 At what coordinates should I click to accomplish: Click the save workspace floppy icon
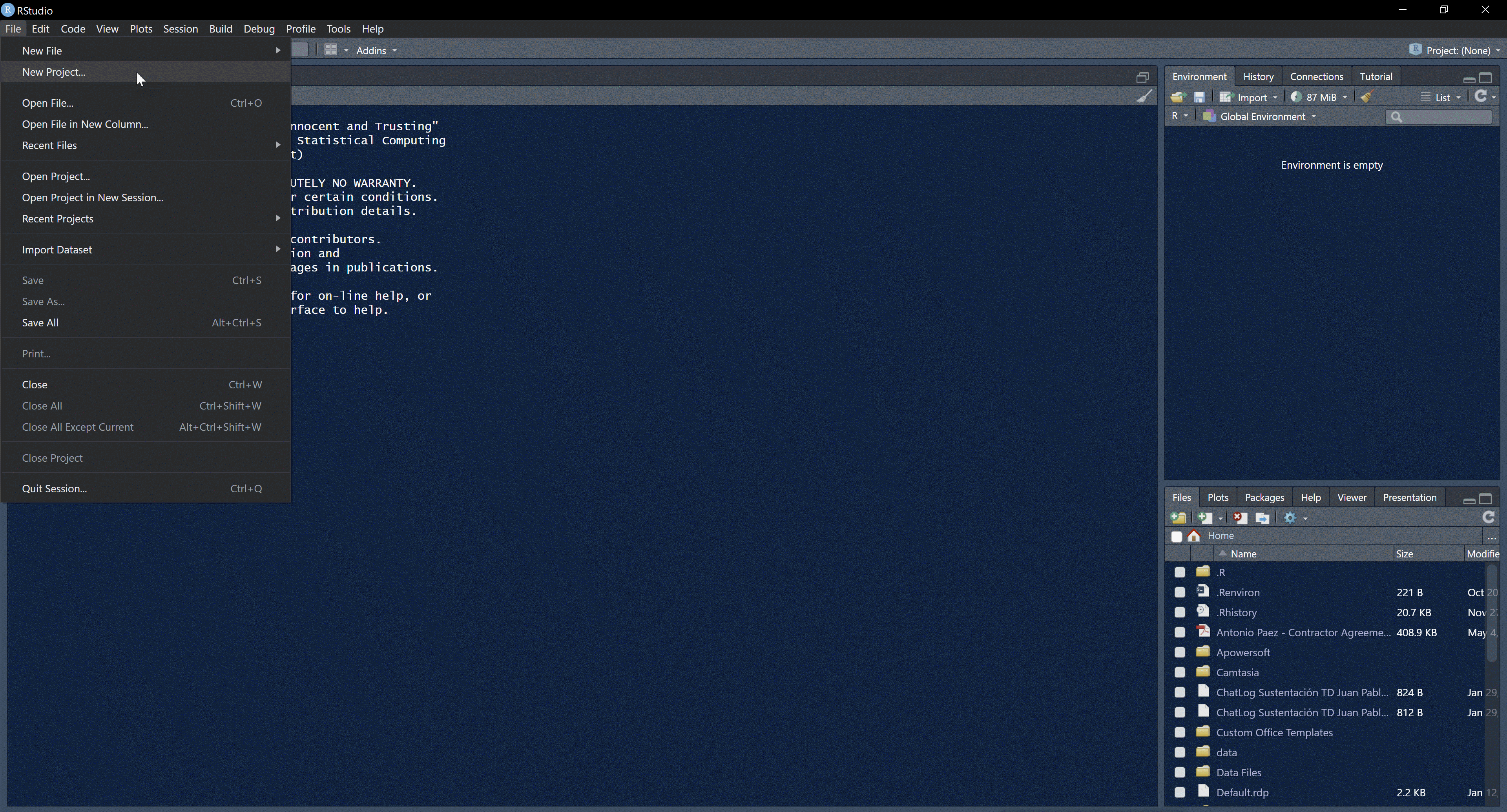coord(1199,97)
